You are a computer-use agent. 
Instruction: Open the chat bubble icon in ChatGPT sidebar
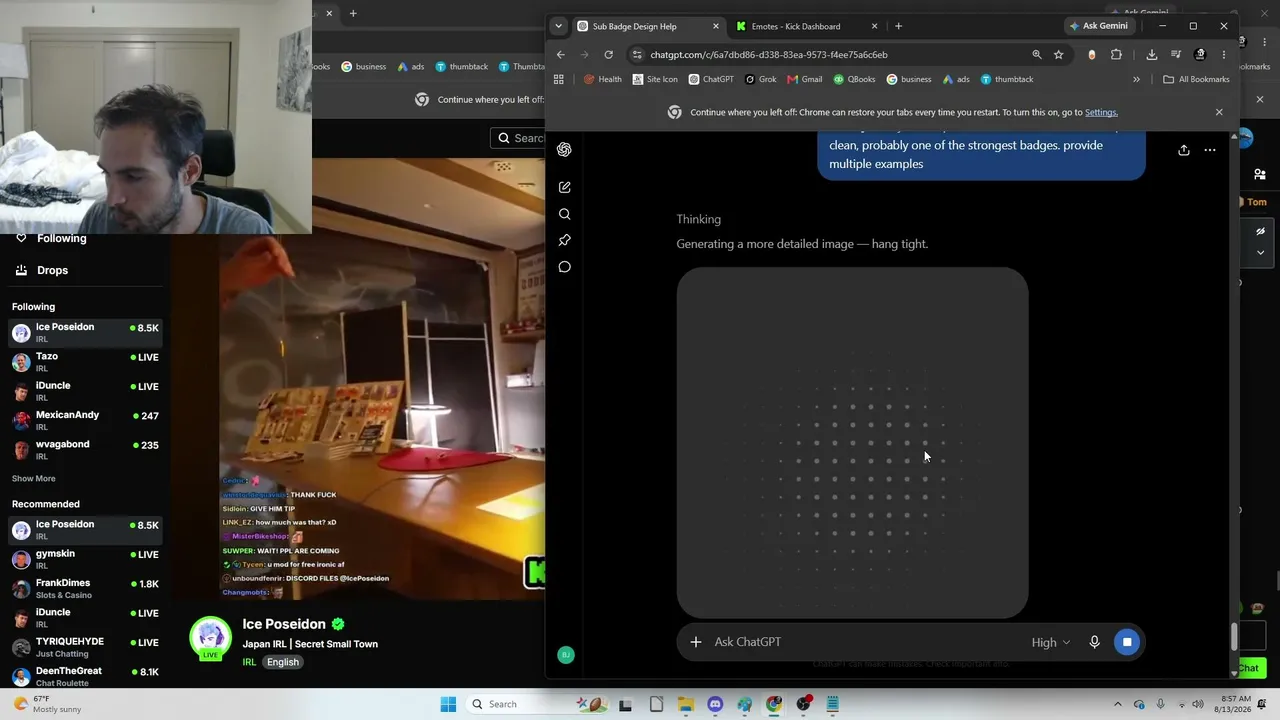pyautogui.click(x=564, y=267)
